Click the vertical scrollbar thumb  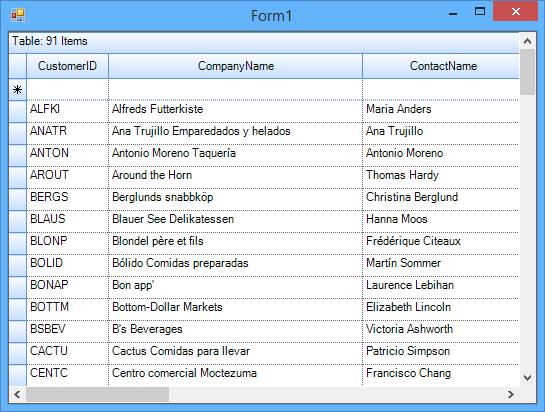point(527,72)
